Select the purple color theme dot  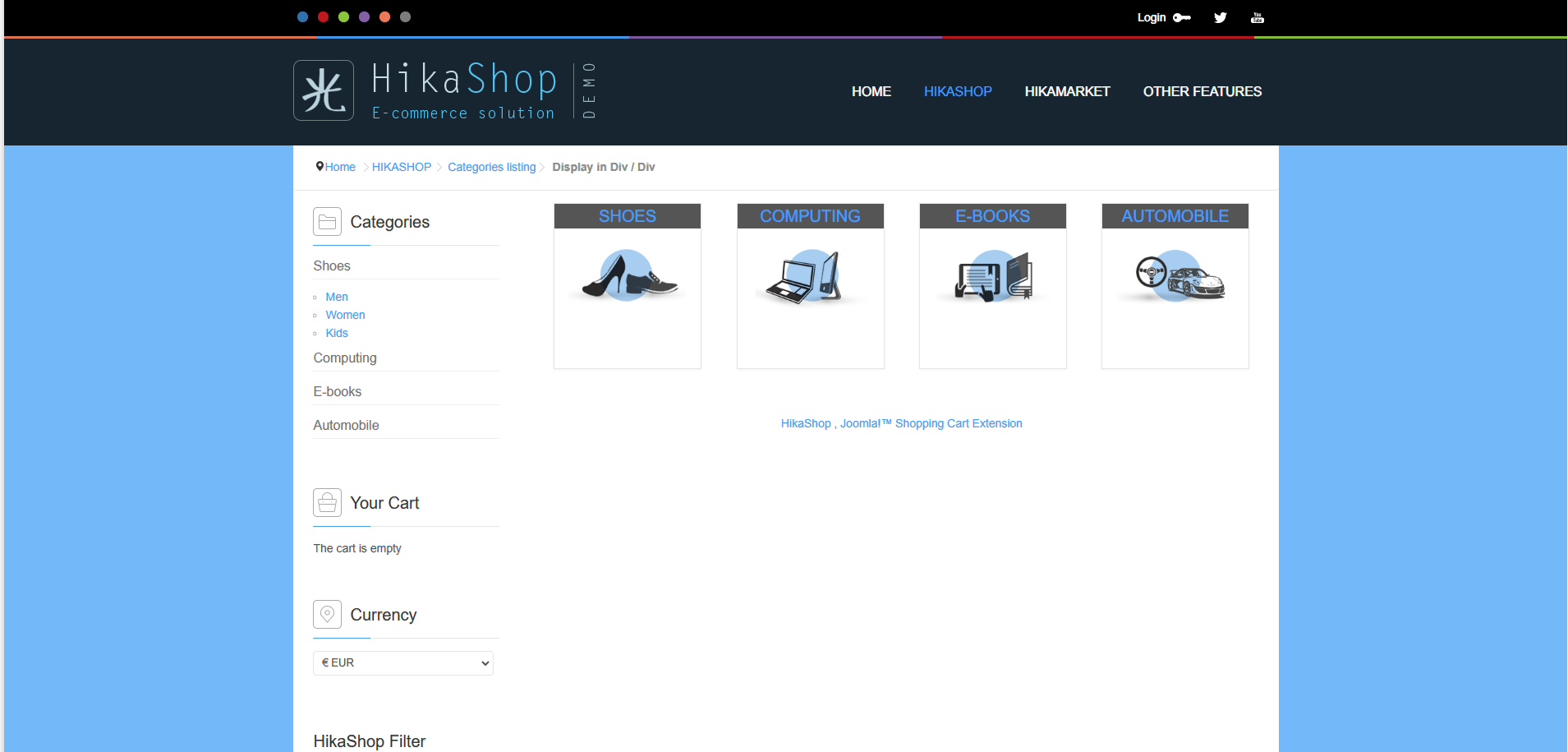point(365,16)
